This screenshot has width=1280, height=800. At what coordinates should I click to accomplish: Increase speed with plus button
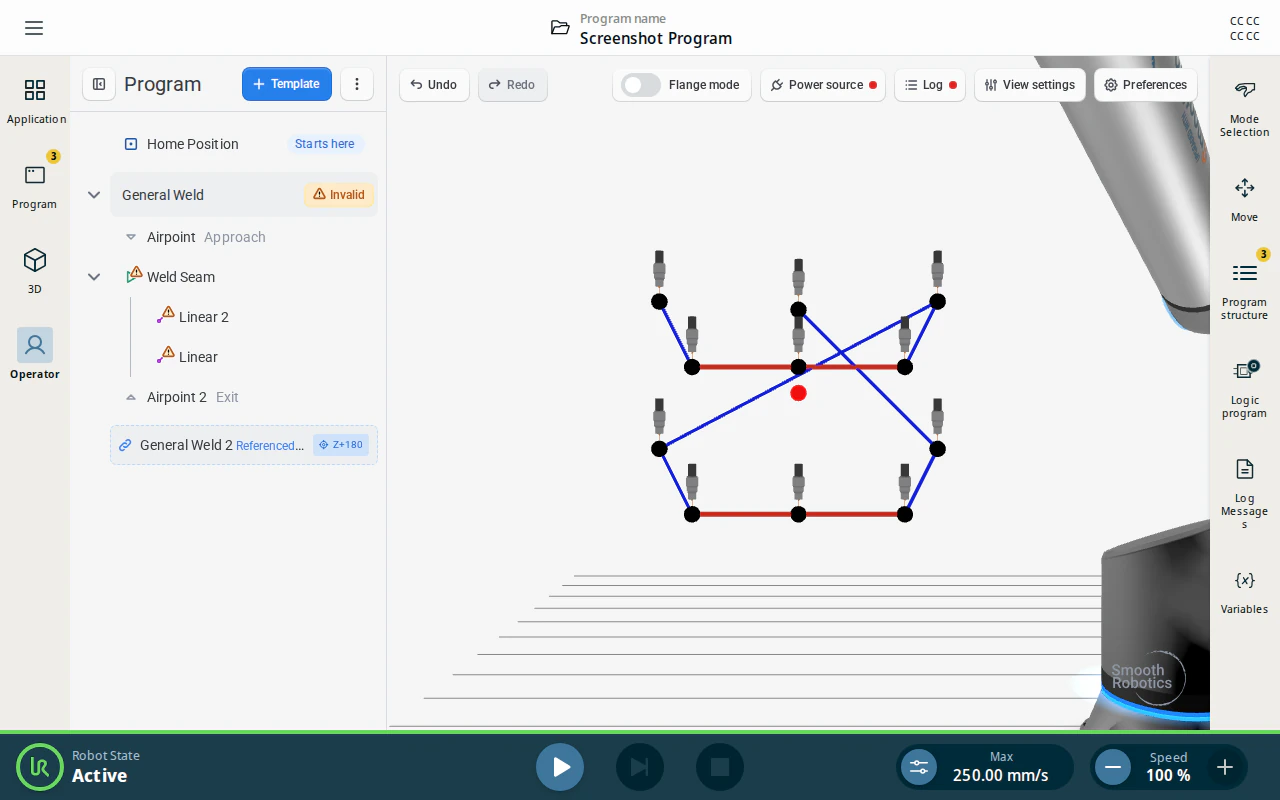point(1225,767)
